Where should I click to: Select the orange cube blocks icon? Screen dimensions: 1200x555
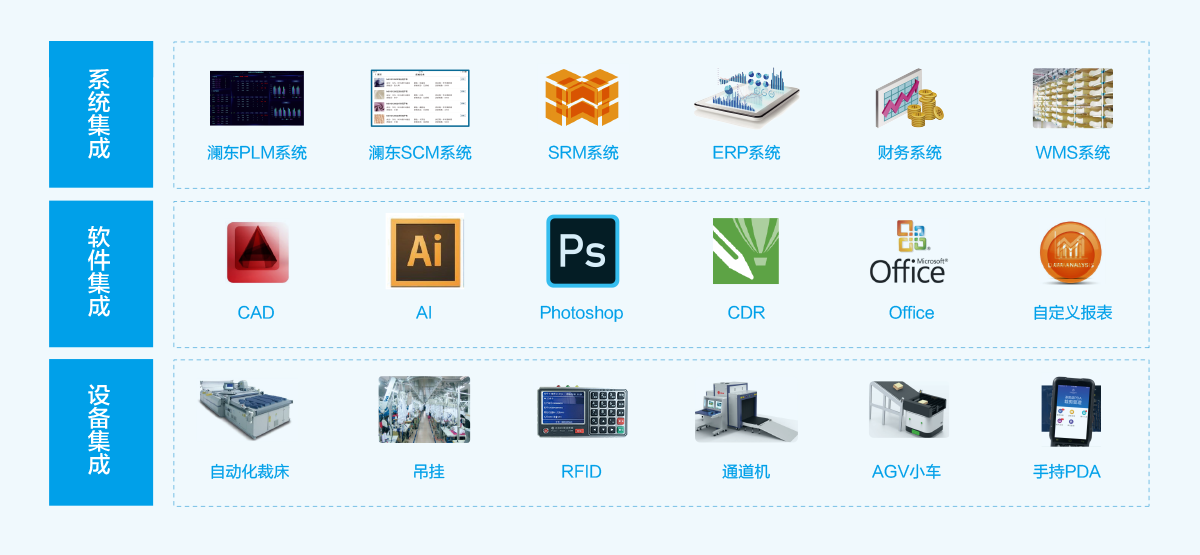[x=583, y=98]
